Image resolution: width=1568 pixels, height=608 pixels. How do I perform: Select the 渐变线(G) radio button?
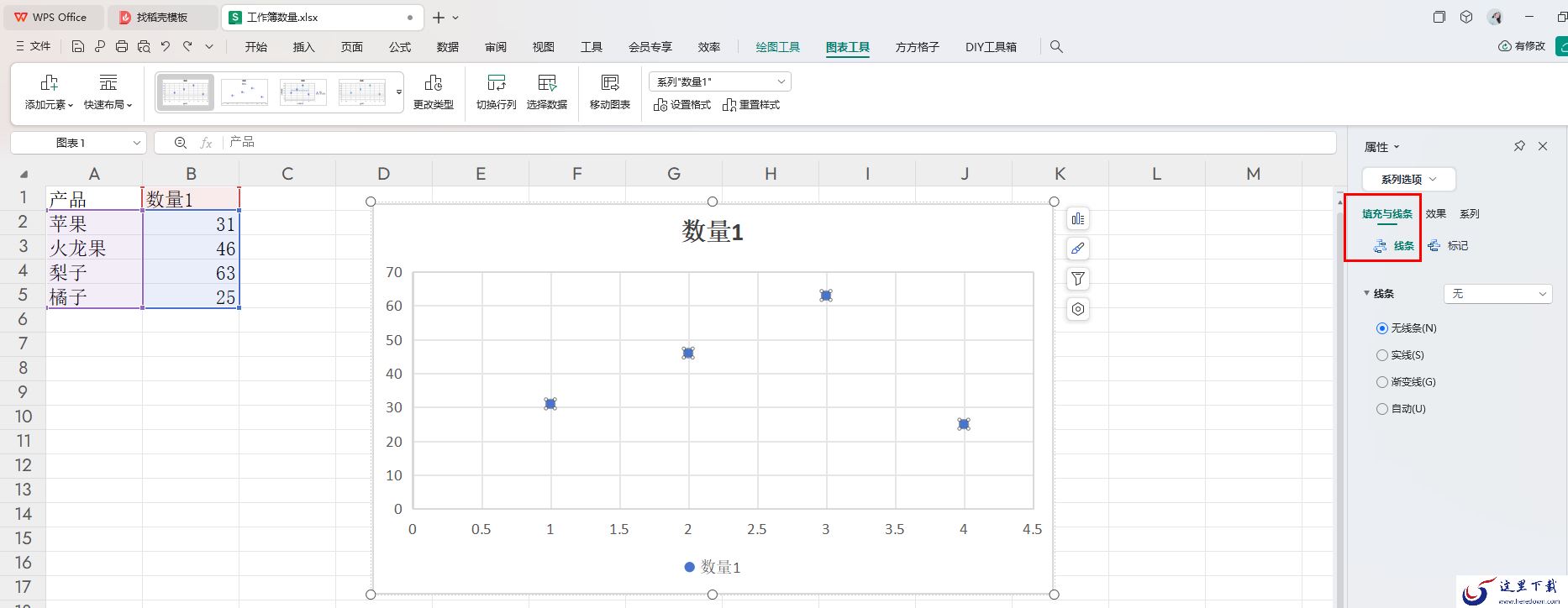coord(1382,382)
